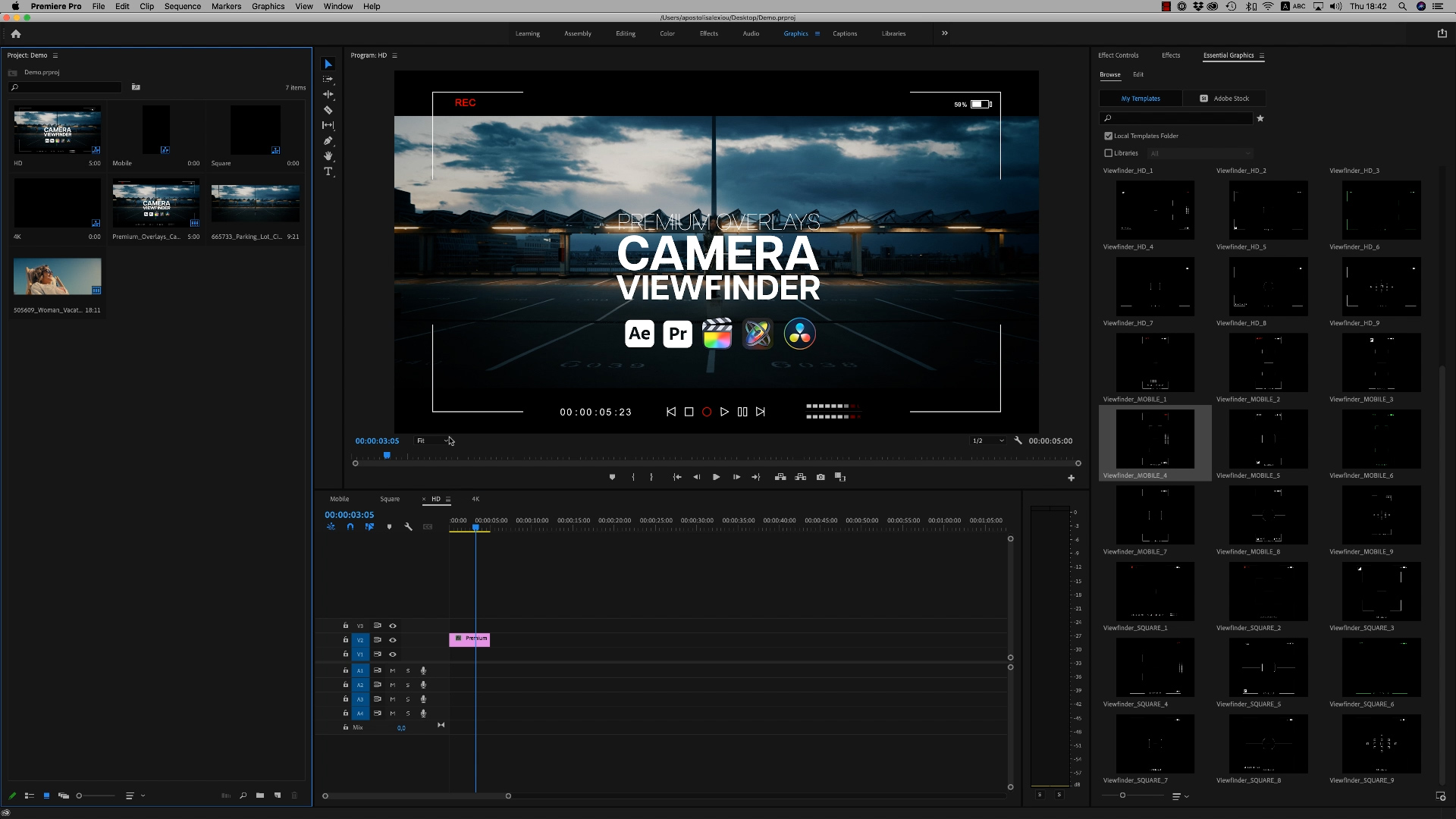Expand the workspaces overflow chevron

coord(945,33)
